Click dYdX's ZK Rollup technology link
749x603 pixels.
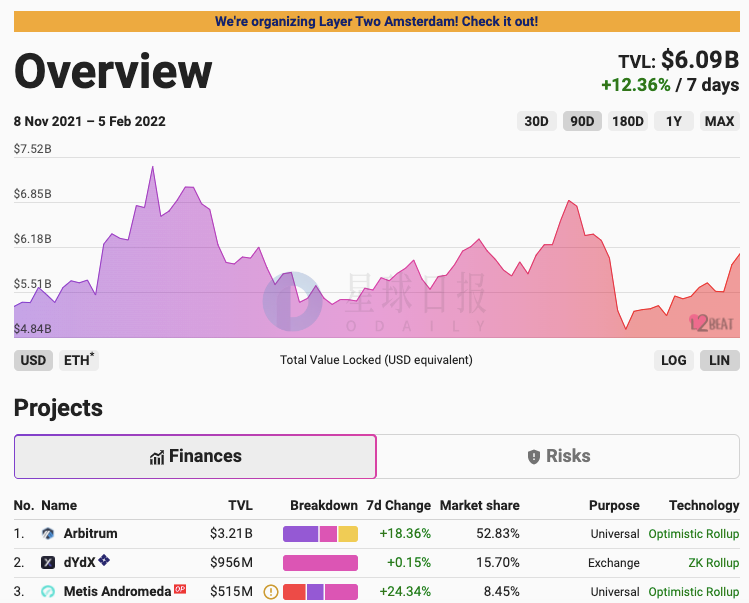714,563
